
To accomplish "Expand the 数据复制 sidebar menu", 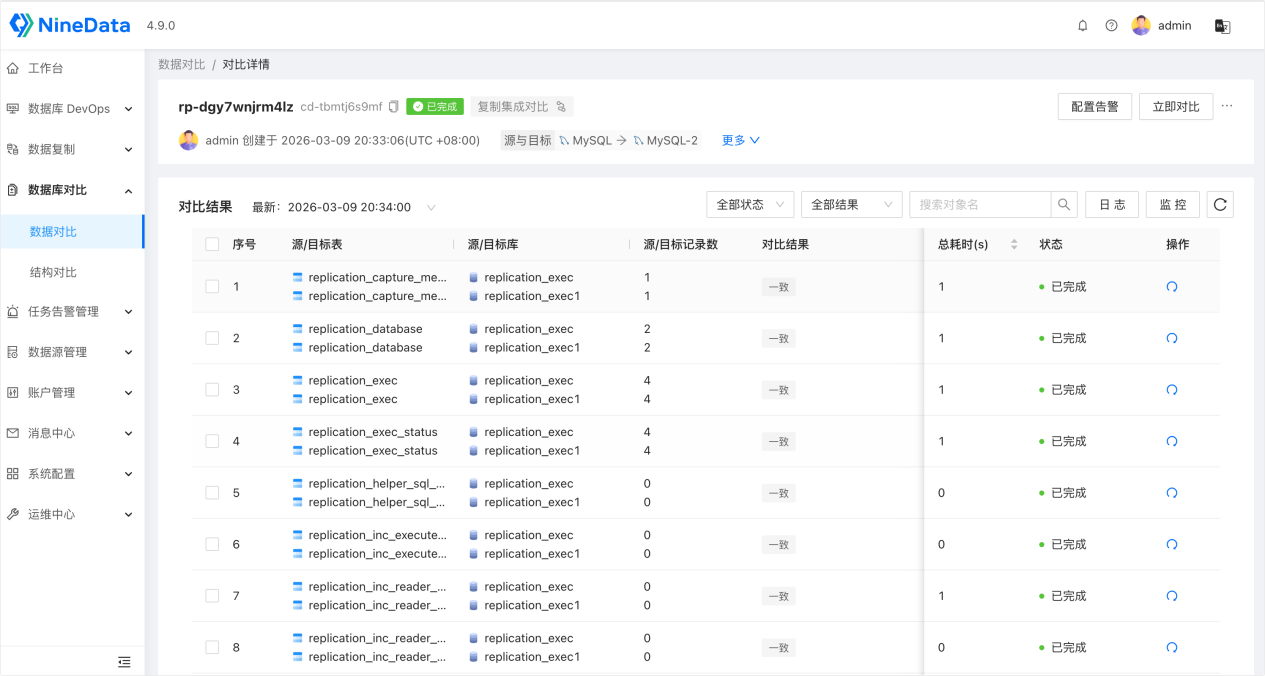I will (x=70, y=149).
